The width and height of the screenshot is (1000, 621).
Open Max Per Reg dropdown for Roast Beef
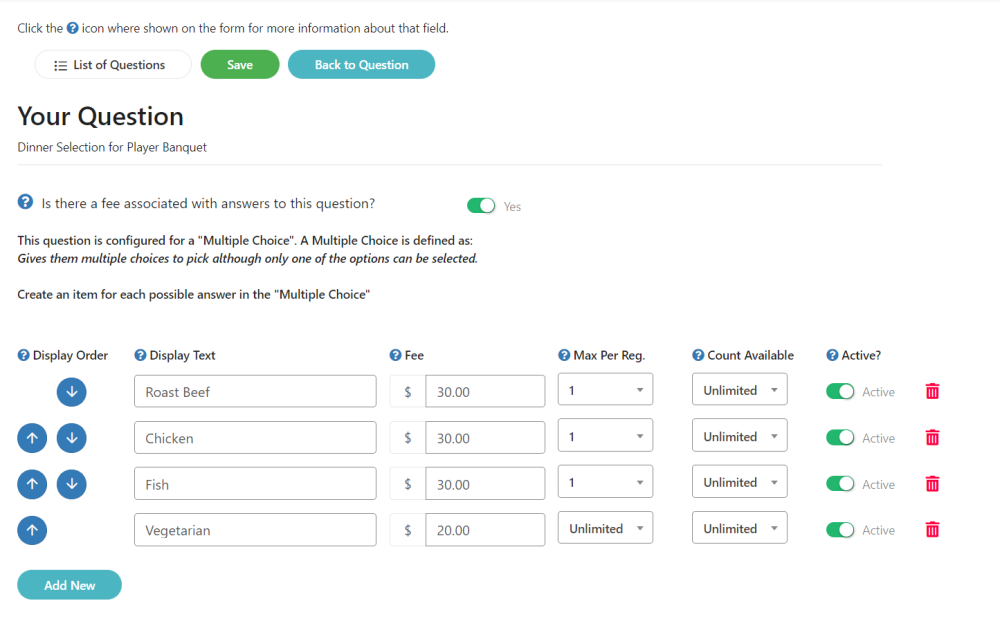pyautogui.click(x=605, y=390)
